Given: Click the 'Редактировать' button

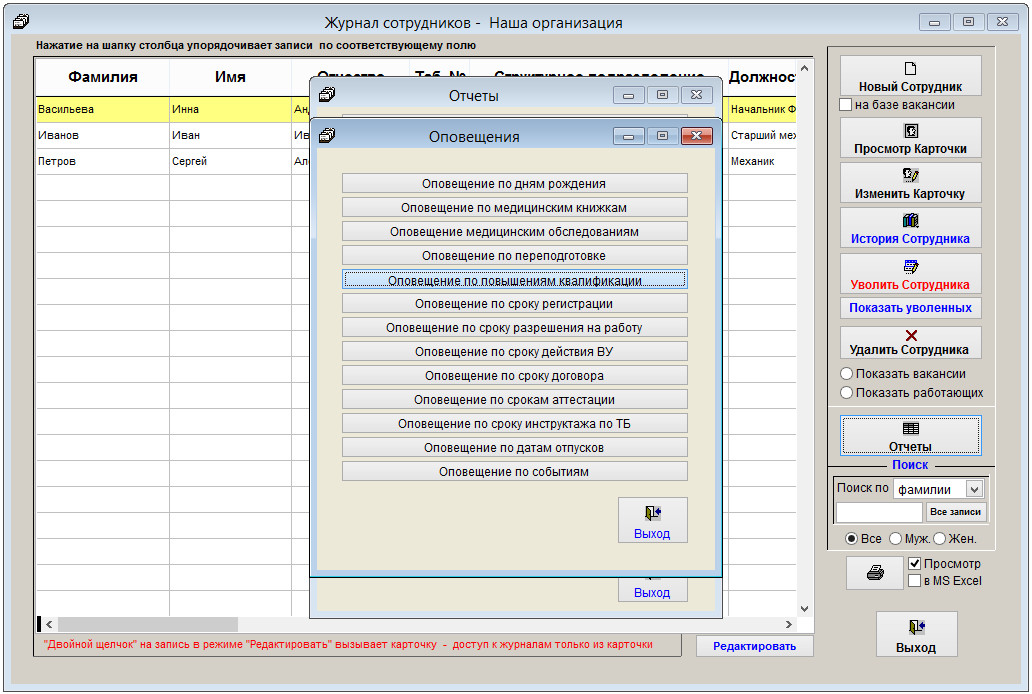Looking at the screenshot, I should [754, 646].
